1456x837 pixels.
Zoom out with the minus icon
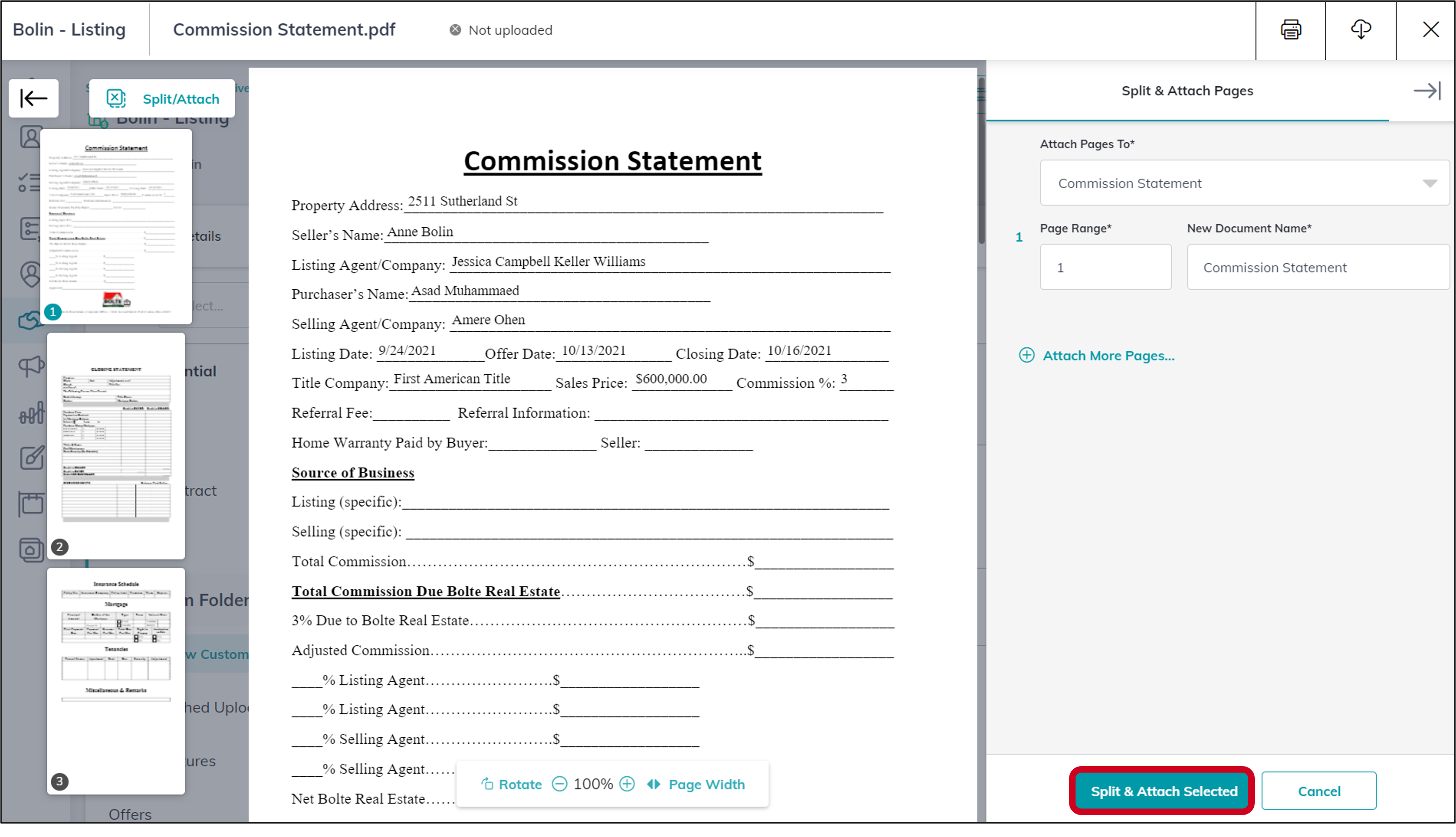pyautogui.click(x=560, y=784)
